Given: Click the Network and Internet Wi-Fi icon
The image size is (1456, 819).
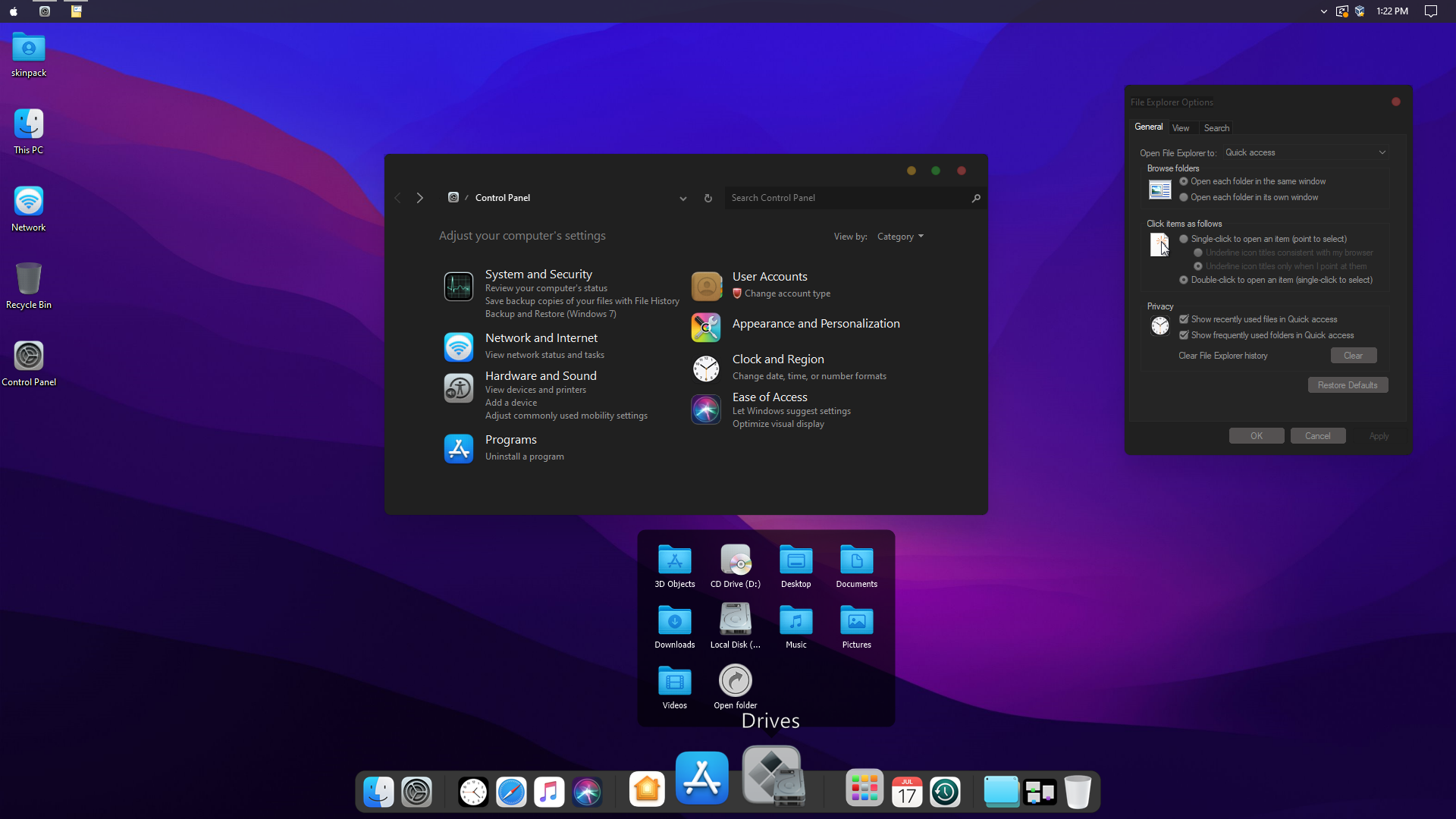Looking at the screenshot, I should (x=458, y=347).
